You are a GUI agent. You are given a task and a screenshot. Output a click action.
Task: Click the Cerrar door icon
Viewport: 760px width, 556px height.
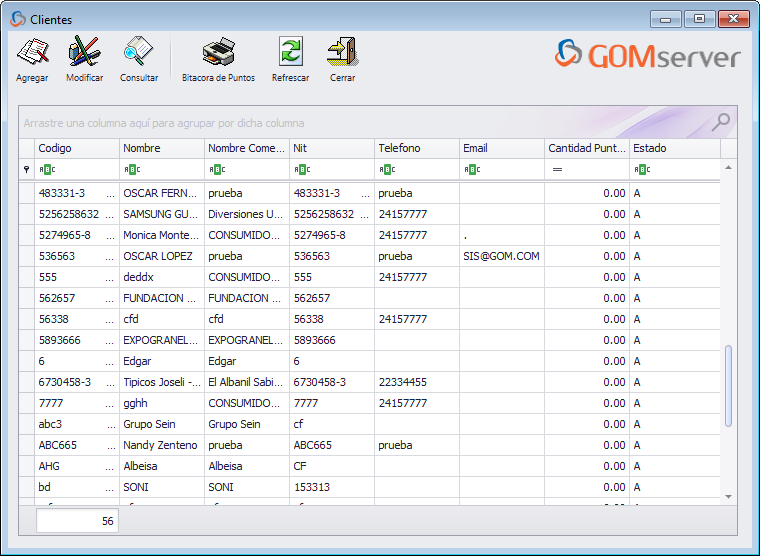click(343, 51)
